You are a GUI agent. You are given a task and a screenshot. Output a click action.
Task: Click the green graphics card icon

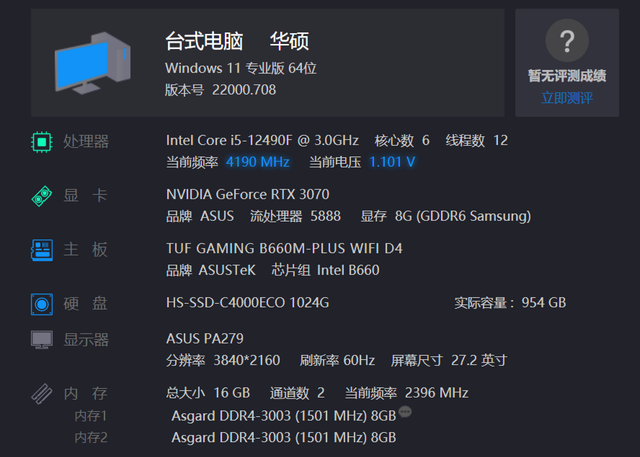42,196
